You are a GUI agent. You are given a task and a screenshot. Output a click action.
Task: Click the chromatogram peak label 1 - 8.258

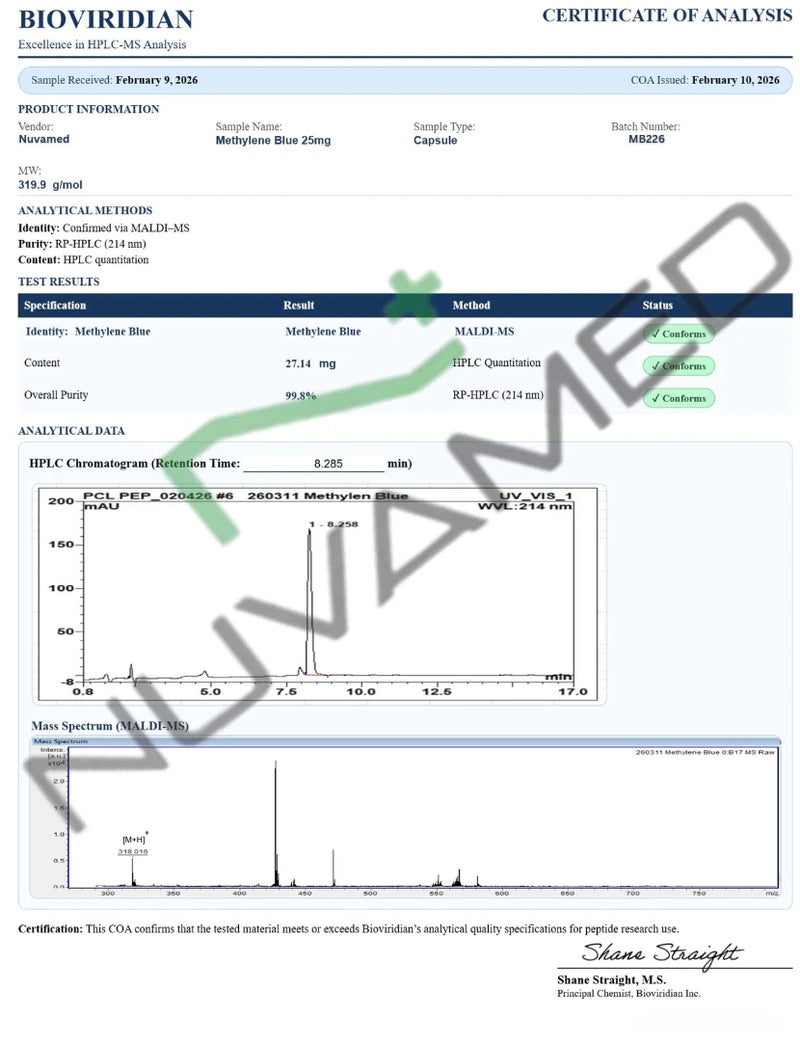[334, 524]
